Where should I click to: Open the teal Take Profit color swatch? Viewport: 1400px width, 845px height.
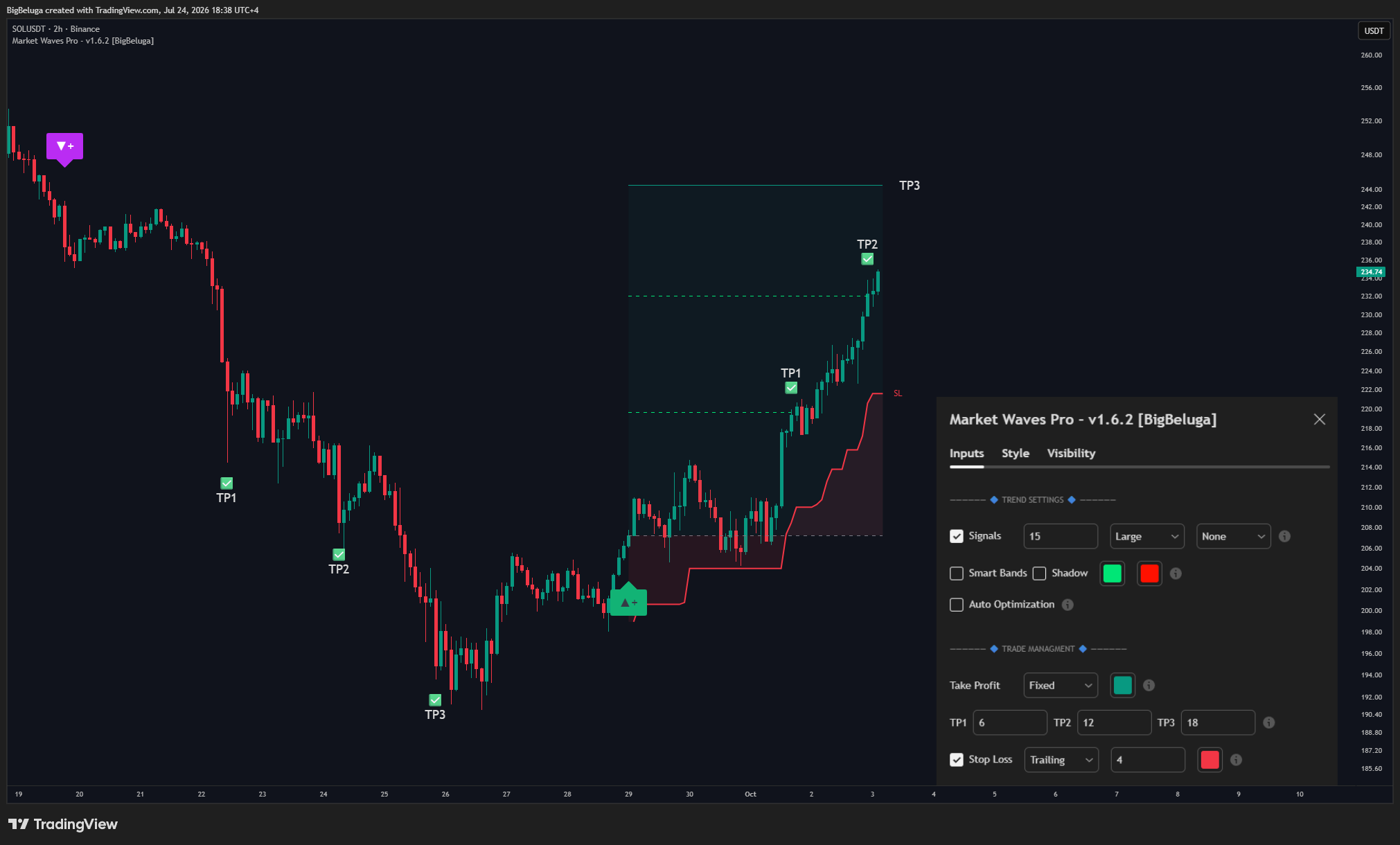coord(1122,685)
